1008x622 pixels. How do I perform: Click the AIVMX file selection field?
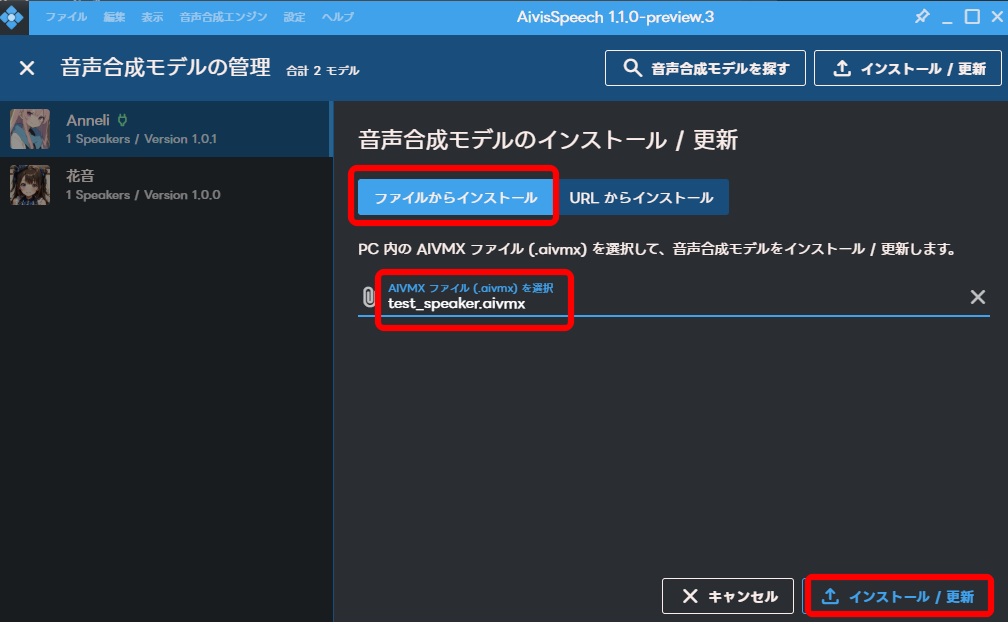click(674, 297)
